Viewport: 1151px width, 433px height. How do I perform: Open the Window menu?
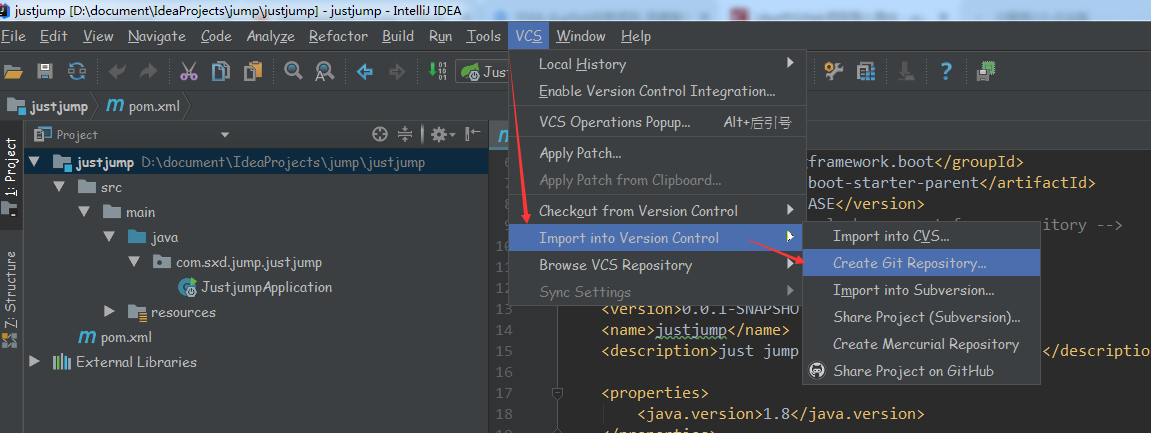coord(581,36)
